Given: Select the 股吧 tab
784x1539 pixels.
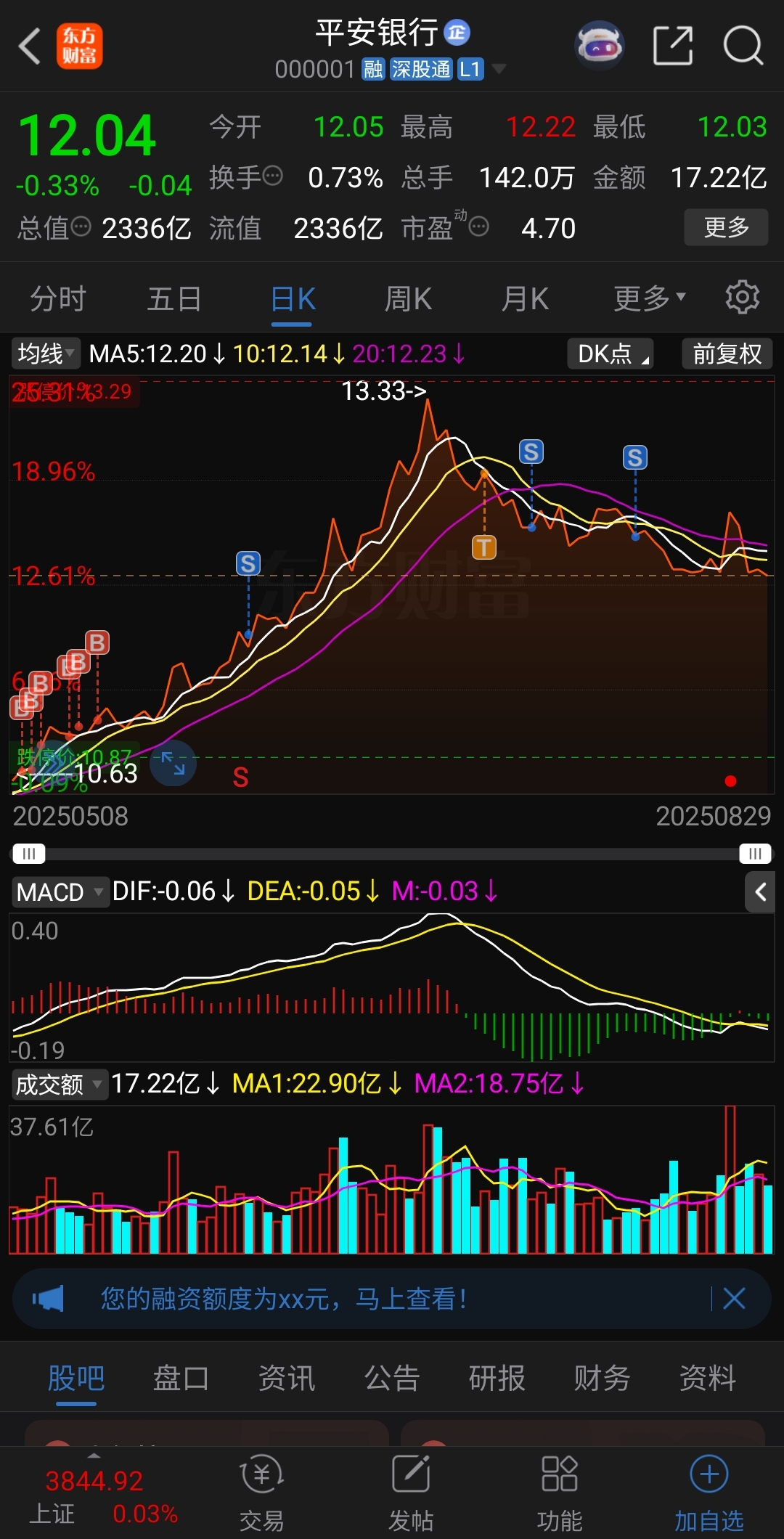Looking at the screenshot, I should (x=76, y=1378).
